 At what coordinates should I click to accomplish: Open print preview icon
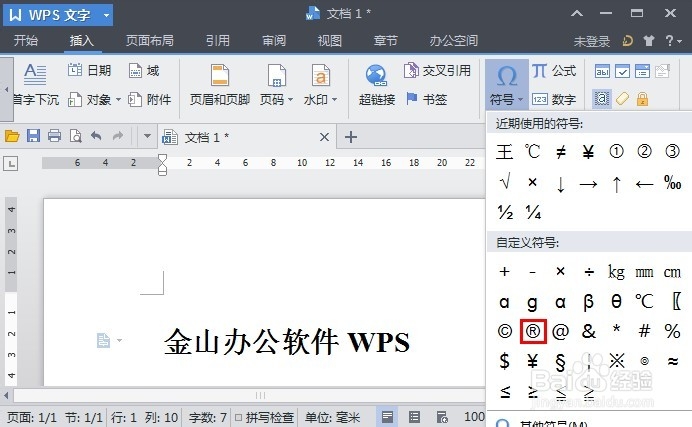(x=75, y=136)
